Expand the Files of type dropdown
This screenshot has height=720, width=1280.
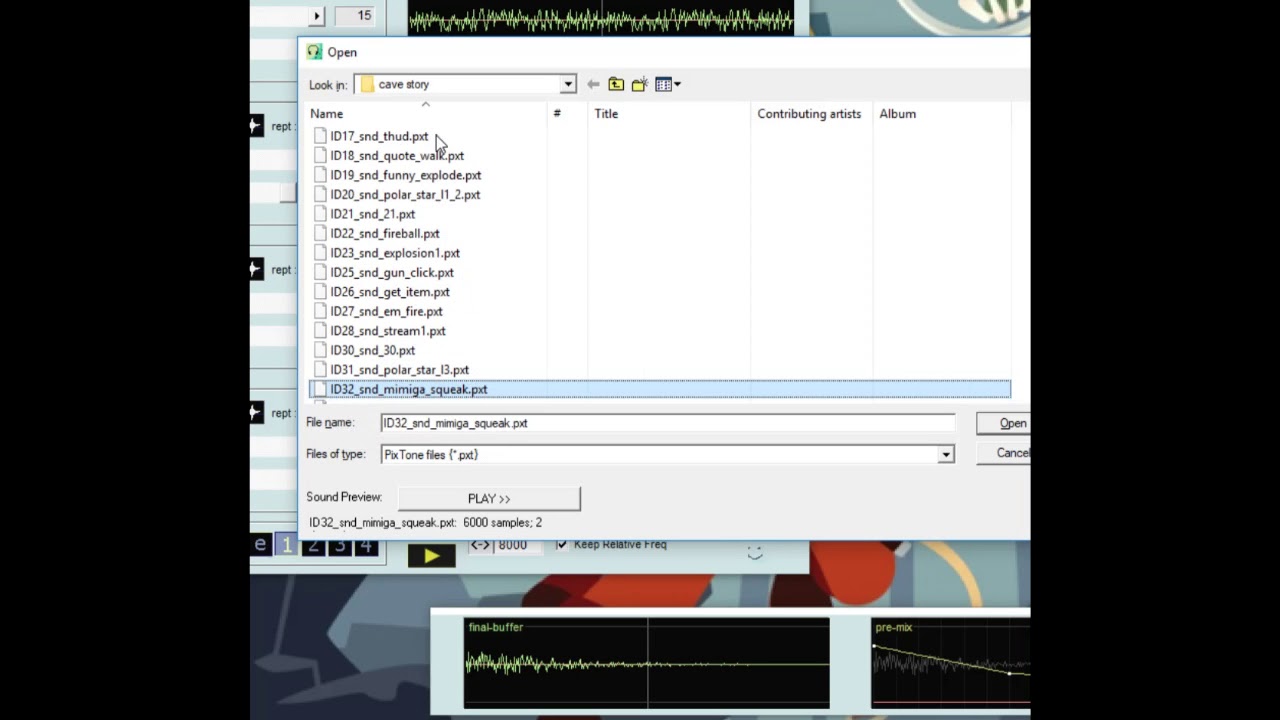click(x=945, y=455)
